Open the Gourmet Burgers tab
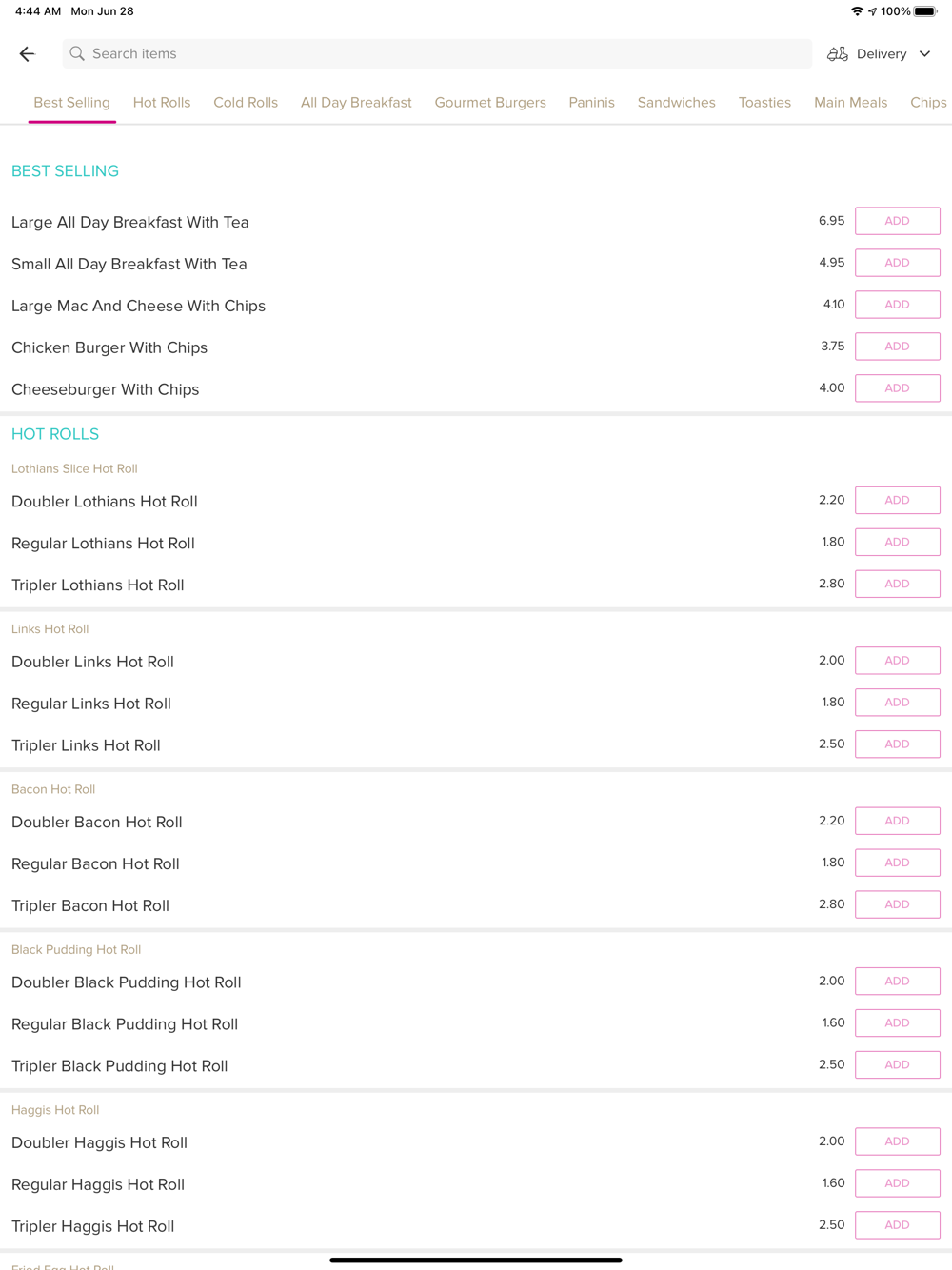This screenshot has height=1270, width=952. [x=490, y=102]
